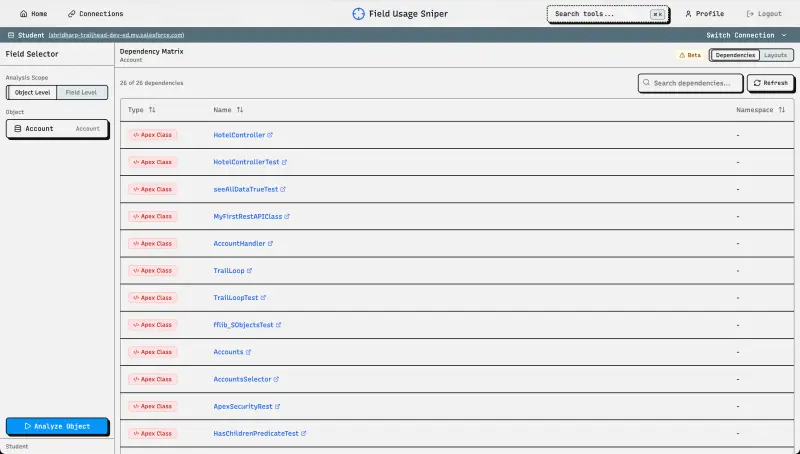Screen dimensions: 800x454
Task: Click the database icon in Account selector
Action: pos(17,129)
